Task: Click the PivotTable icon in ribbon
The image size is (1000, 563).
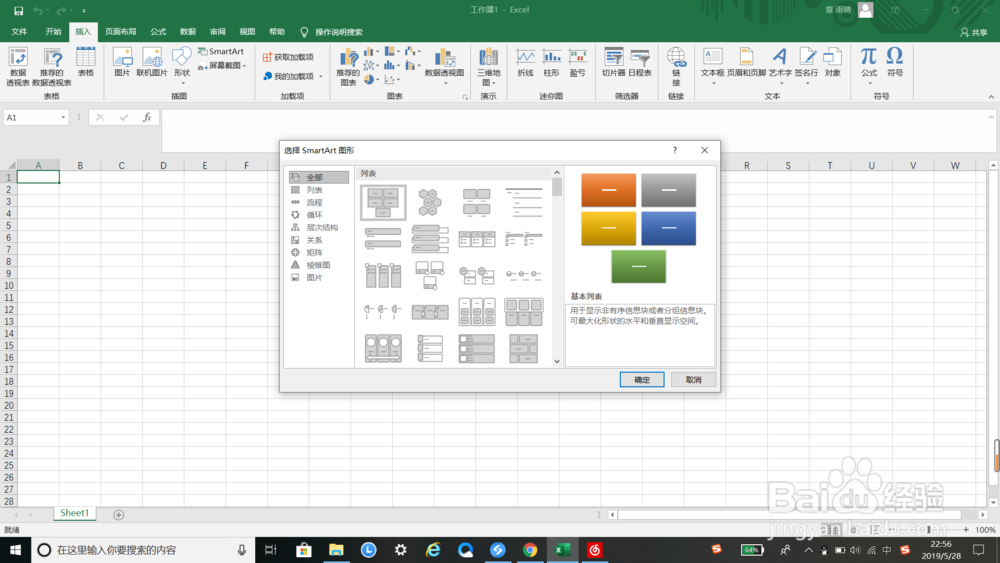Action: pos(18,66)
